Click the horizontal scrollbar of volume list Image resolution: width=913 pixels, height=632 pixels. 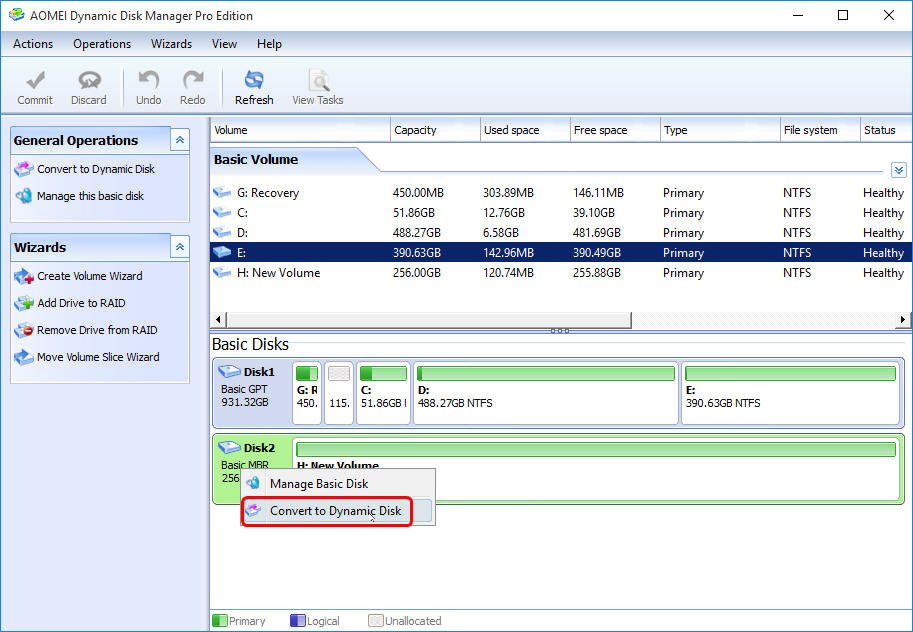click(x=430, y=320)
